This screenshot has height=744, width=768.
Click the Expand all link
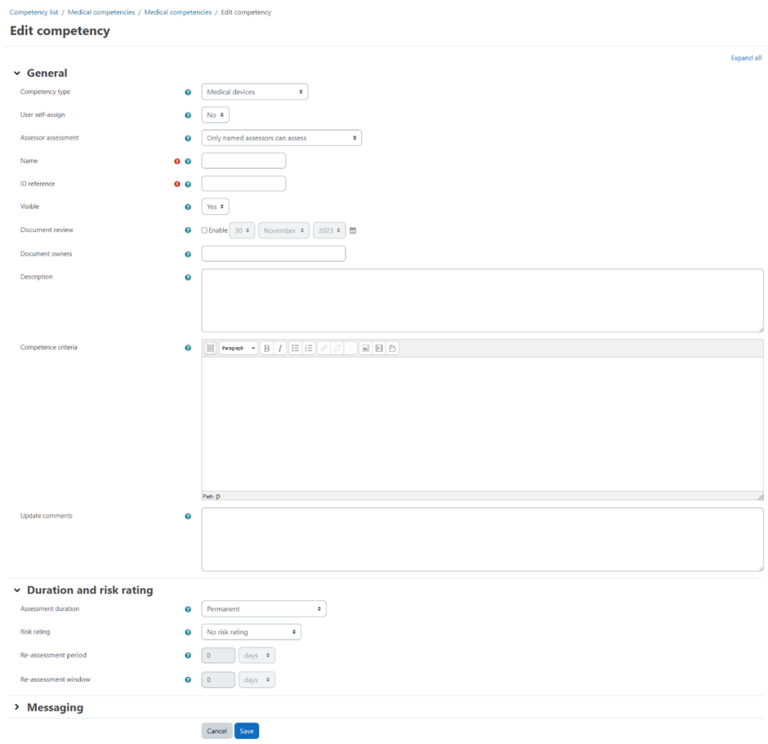click(746, 58)
